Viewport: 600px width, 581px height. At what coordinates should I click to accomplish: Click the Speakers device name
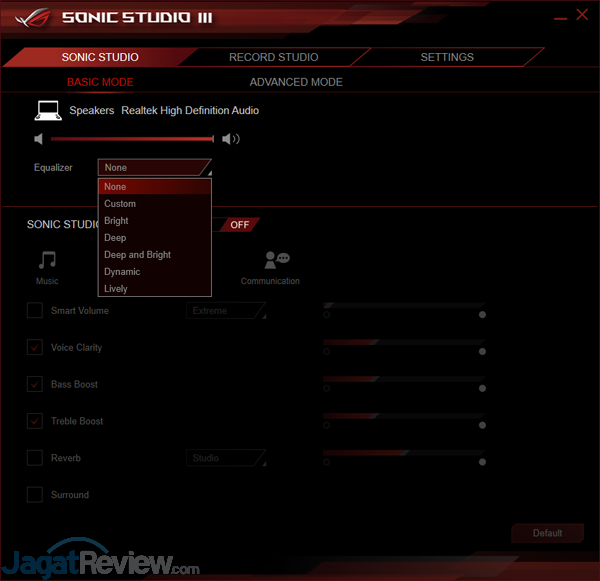pos(91,110)
